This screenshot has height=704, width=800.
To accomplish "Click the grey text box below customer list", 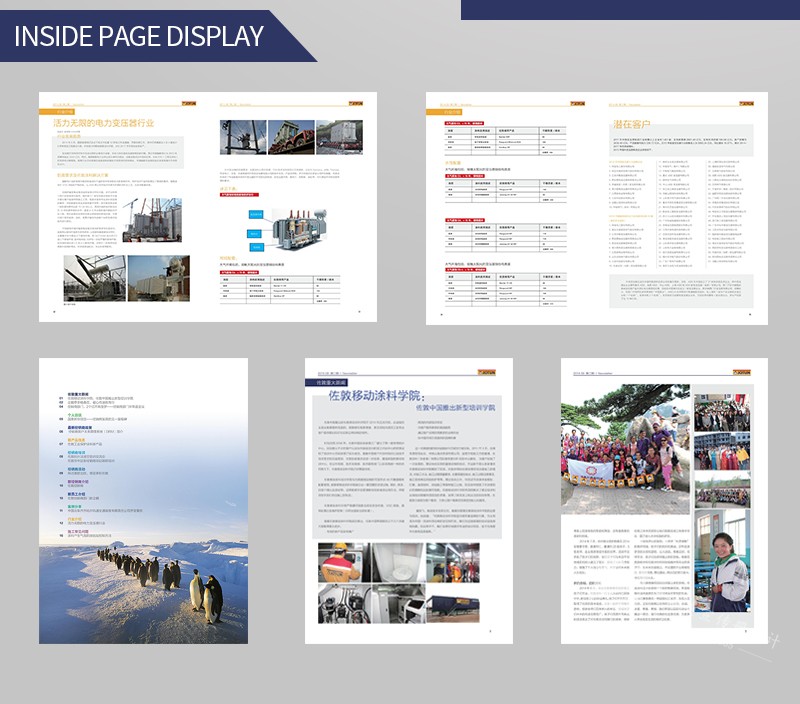I will (679, 290).
